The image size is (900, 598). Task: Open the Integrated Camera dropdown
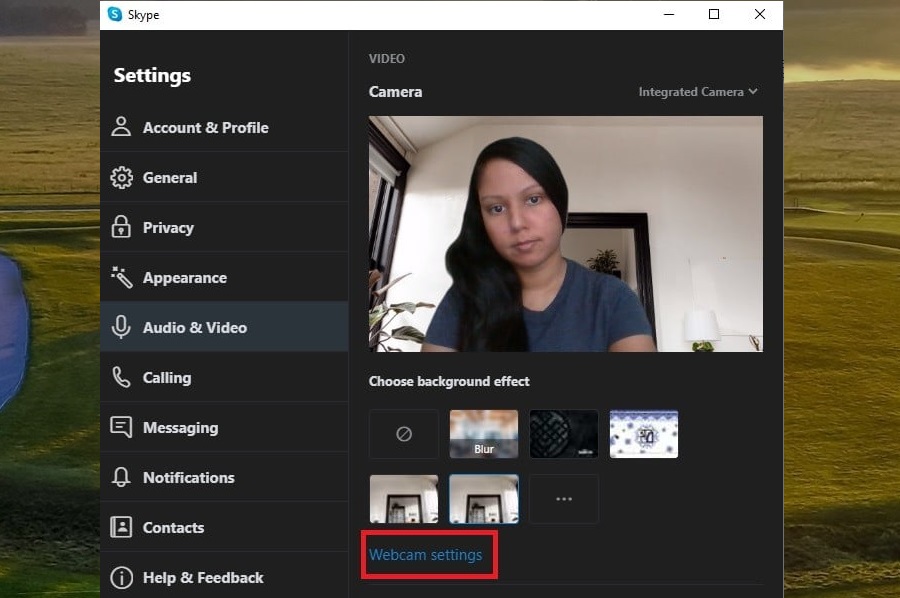pyautogui.click(x=697, y=91)
